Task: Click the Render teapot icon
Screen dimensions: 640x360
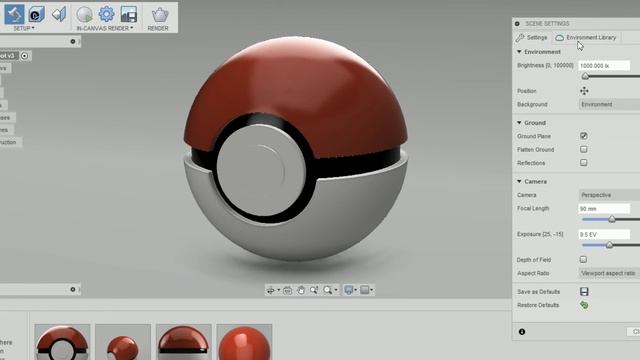Action: coord(160,15)
